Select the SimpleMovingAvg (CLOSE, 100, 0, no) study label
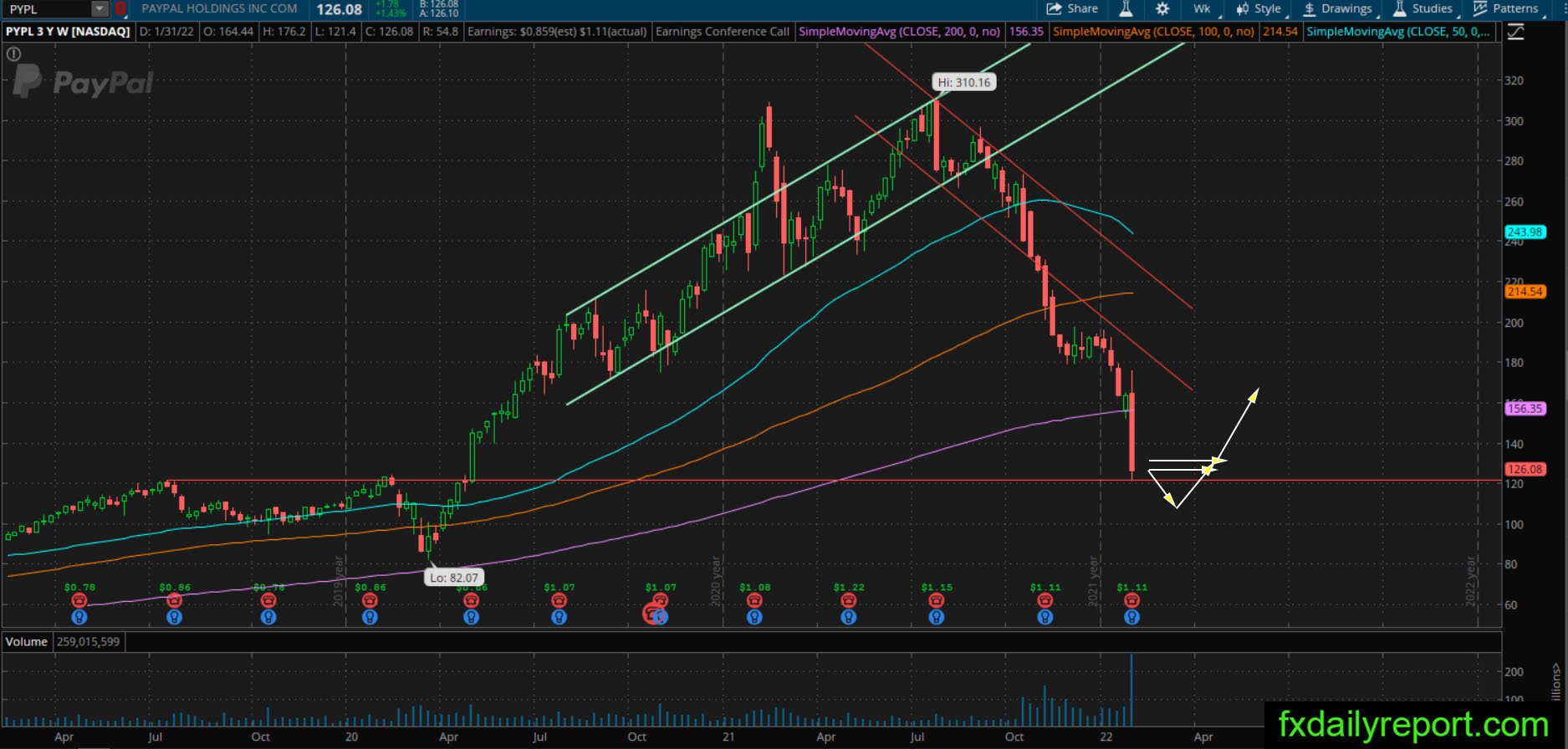 pyautogui.click(x=1153, y=32)
